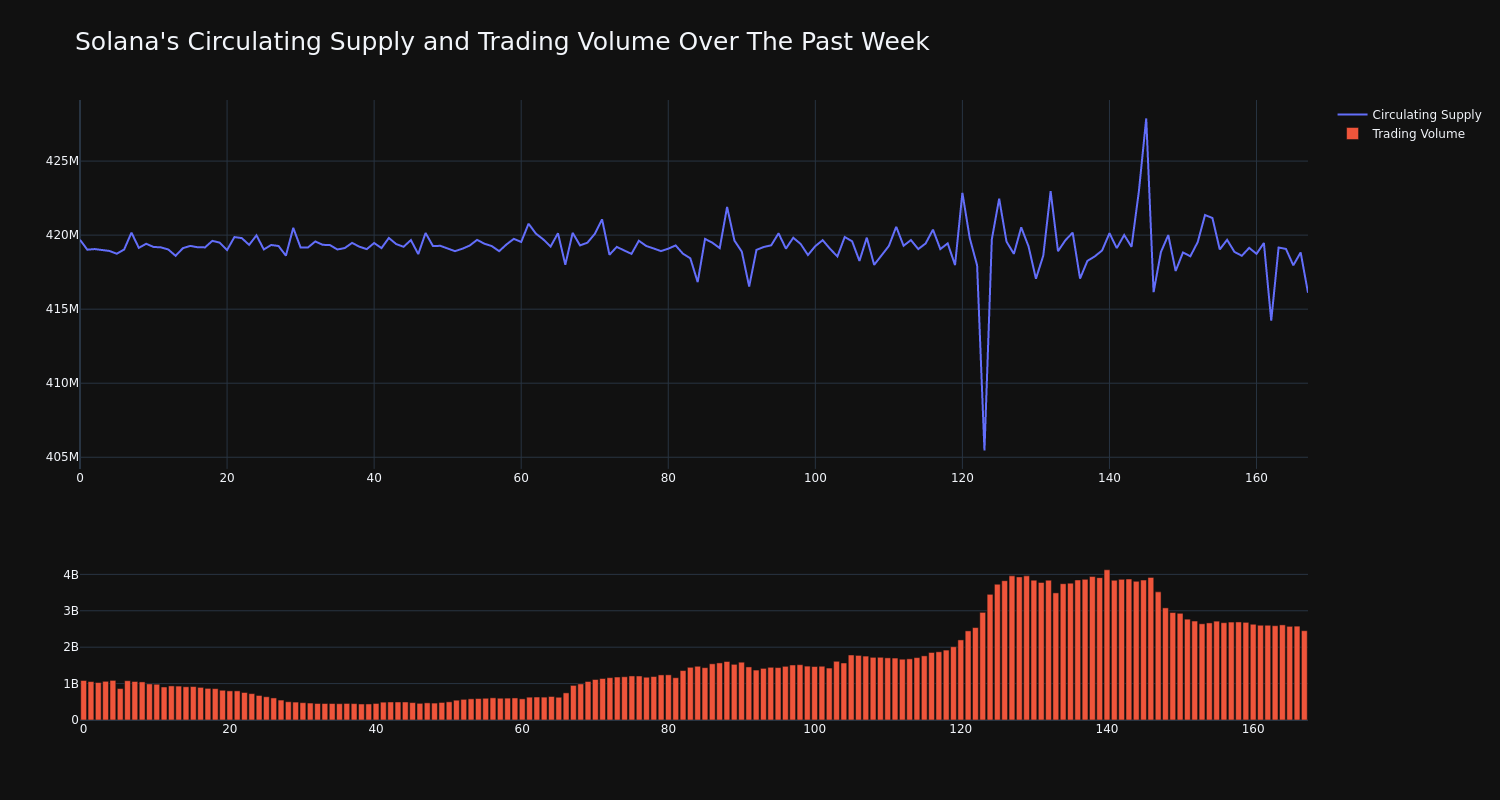The width and height of the screenshot is (1500, 800).
Task: Click the tallest trading volume bar
Action: tap(1107, 645)
